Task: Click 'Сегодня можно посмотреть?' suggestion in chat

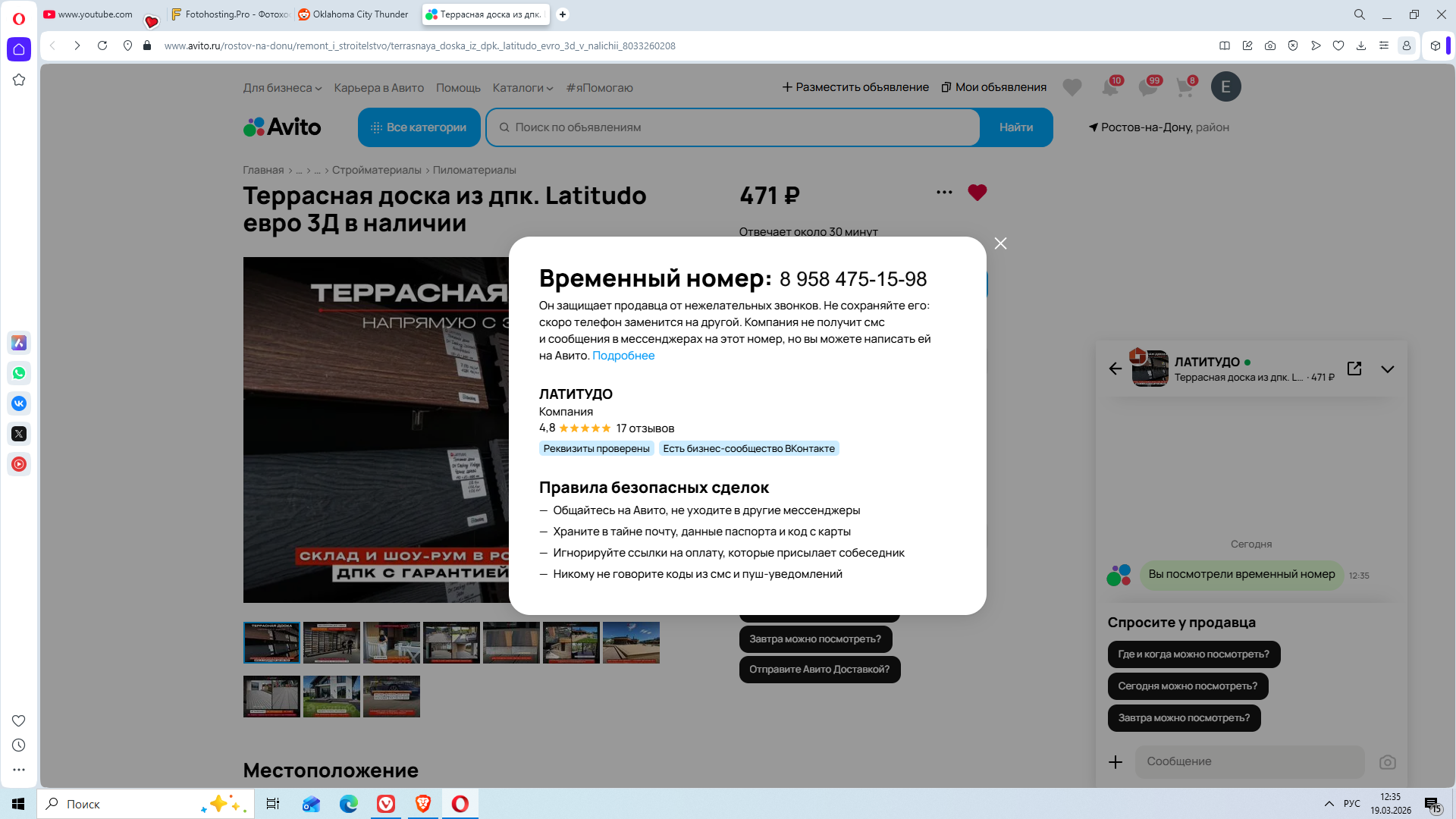Action: (x=1187, y=686)
